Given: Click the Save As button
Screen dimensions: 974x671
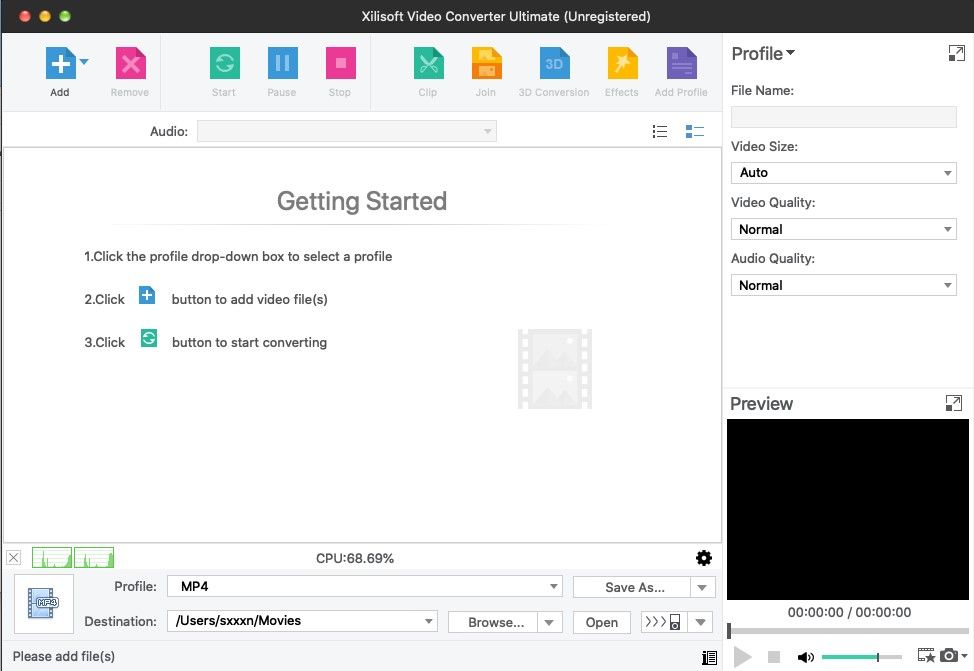Looking at the screenshot, I should click(634, 586).
